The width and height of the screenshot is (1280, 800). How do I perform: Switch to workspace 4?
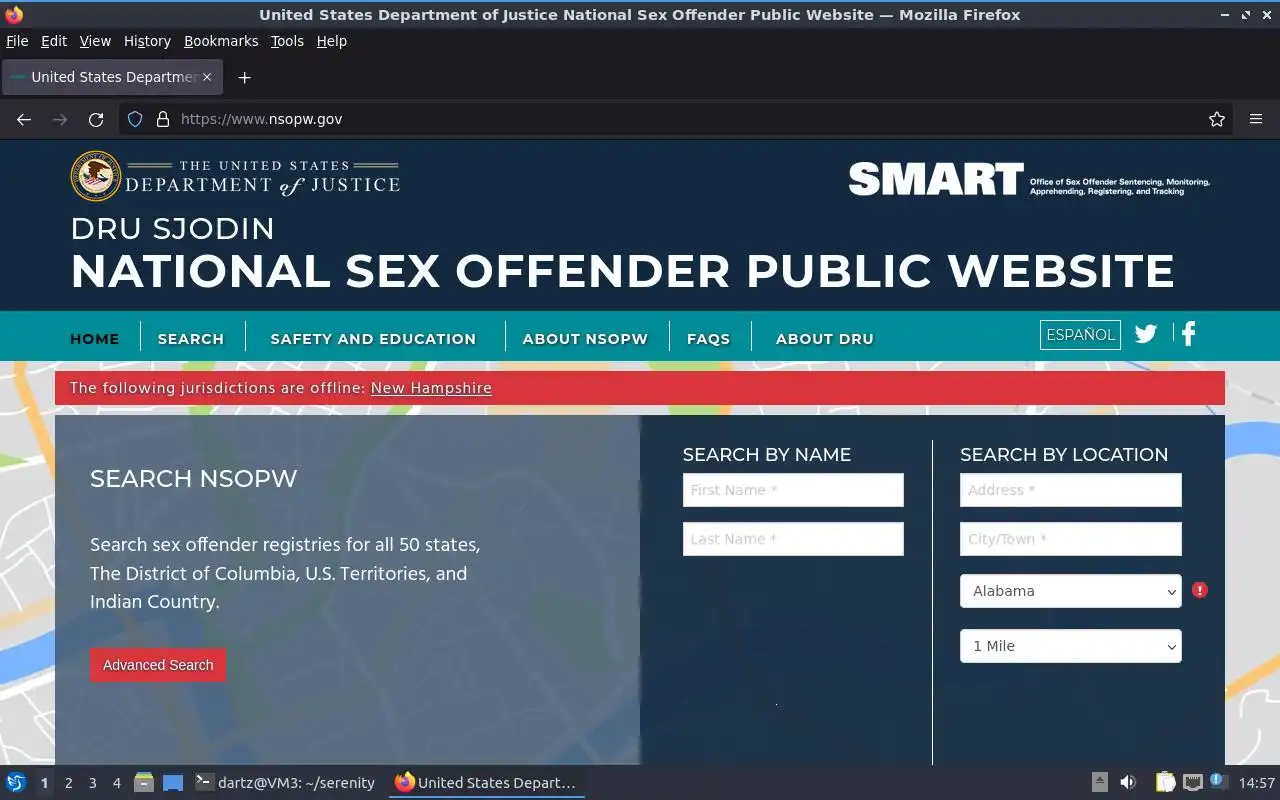tap(116, 783)
